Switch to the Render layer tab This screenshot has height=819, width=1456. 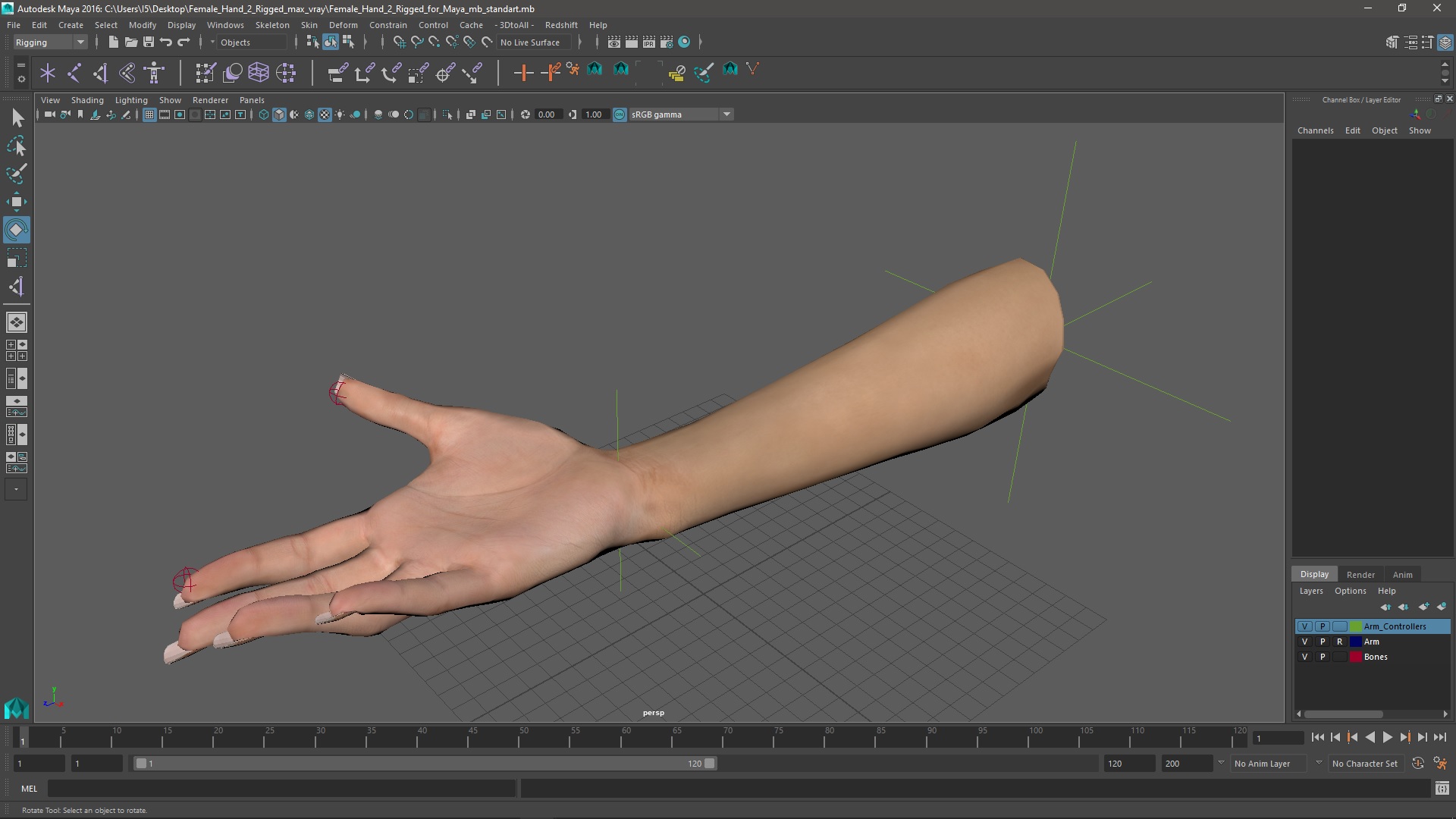(1360, 575)
